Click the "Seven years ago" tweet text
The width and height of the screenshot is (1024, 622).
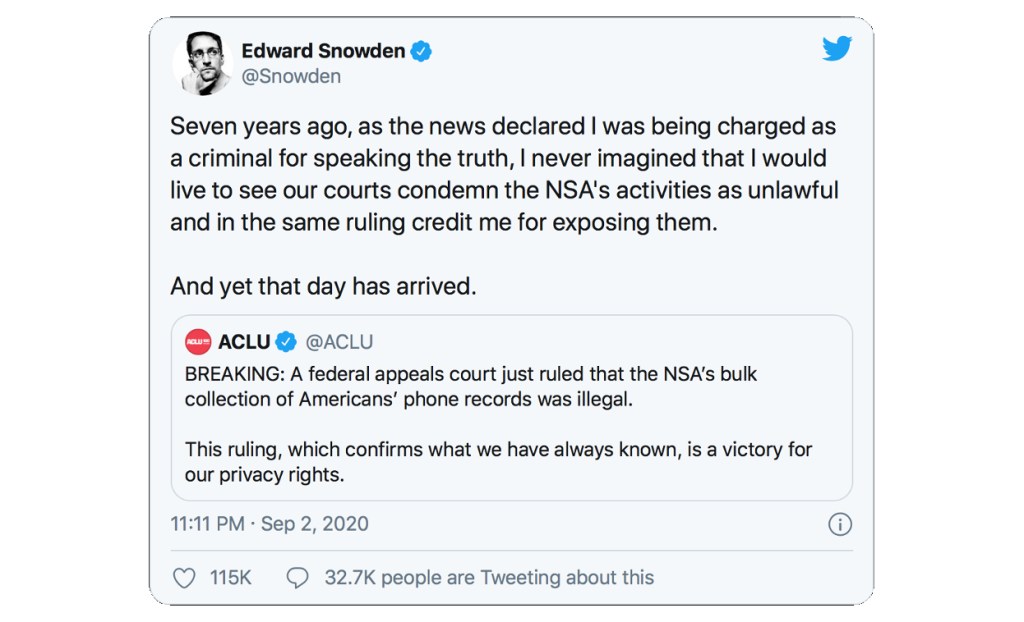click(x=503, y=175)
